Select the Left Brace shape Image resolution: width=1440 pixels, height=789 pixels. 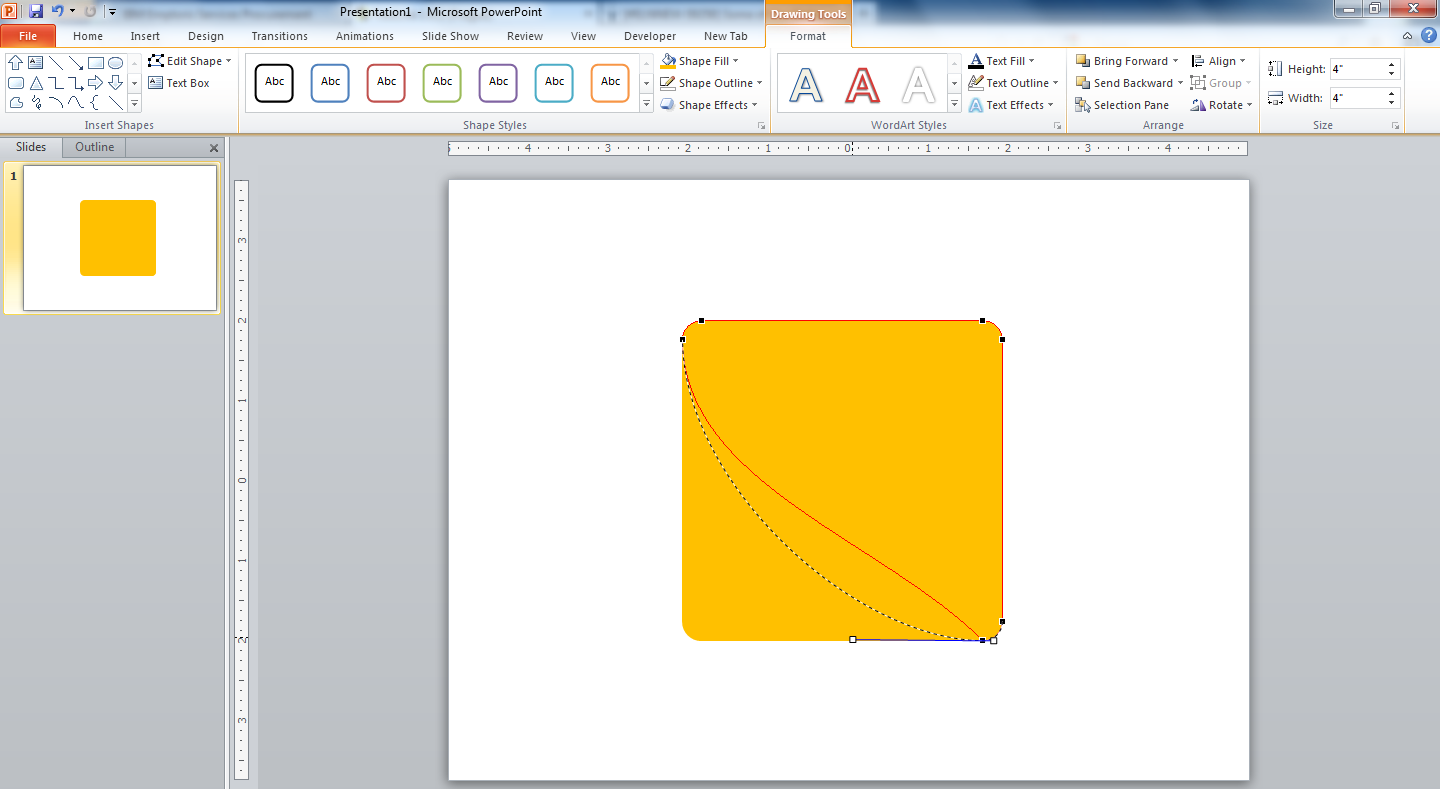(96, 102)
